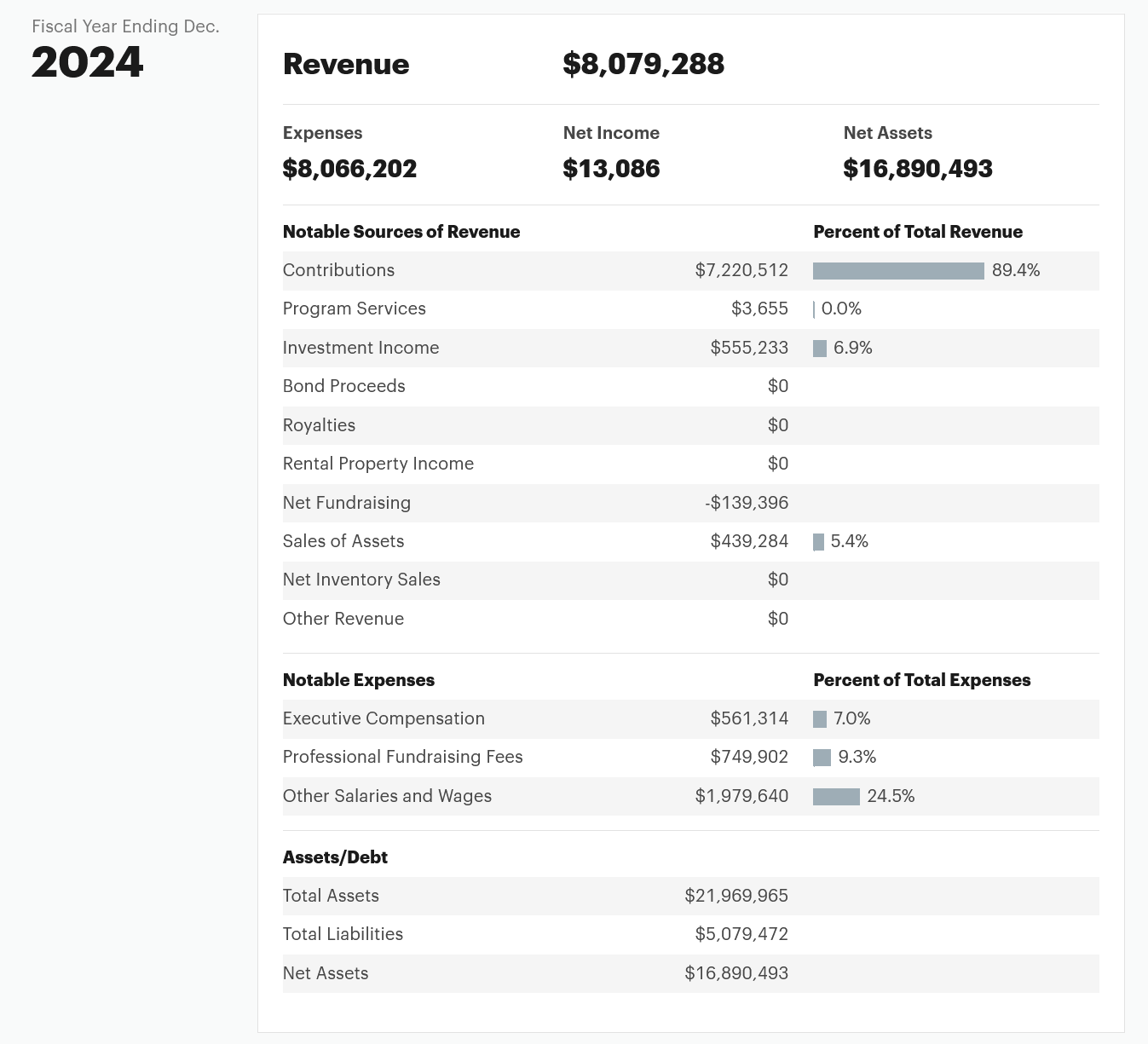Click the Other Salaries and Wages amount $1,979,640

(741, 796)
